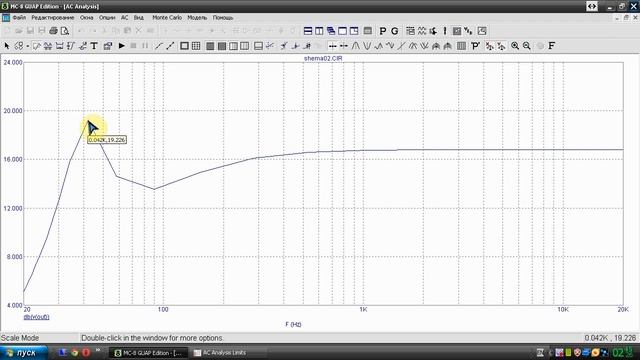
Task: Click the bold F toolbar icon
Action: (551, 46)
